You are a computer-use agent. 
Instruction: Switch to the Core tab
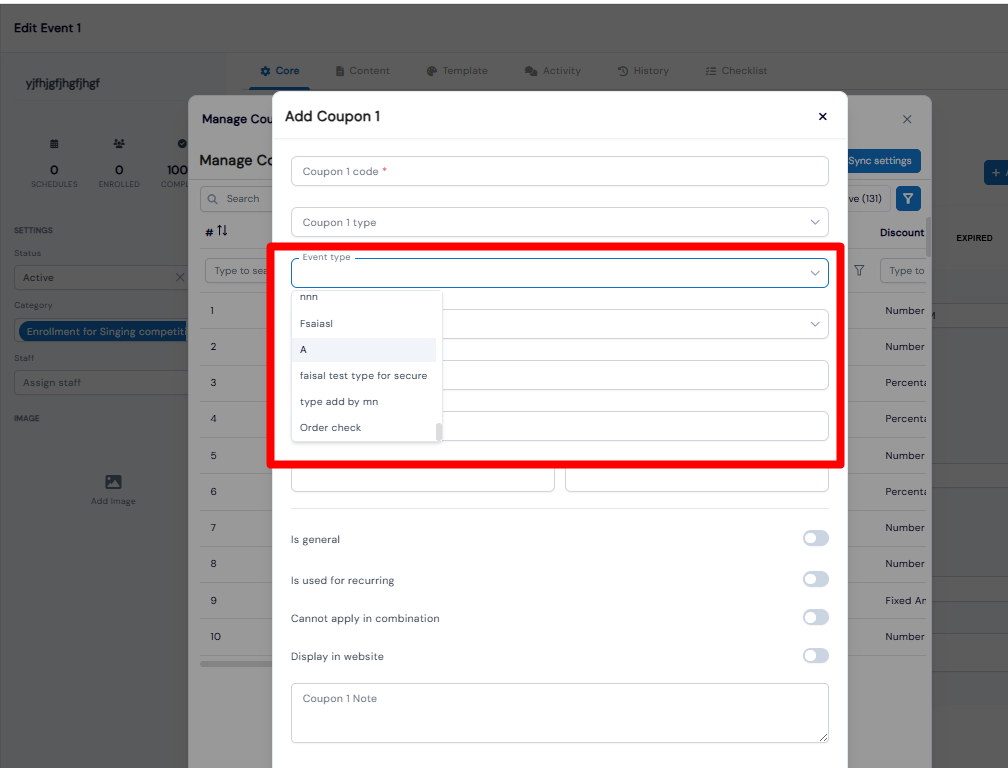pos(280,71)
